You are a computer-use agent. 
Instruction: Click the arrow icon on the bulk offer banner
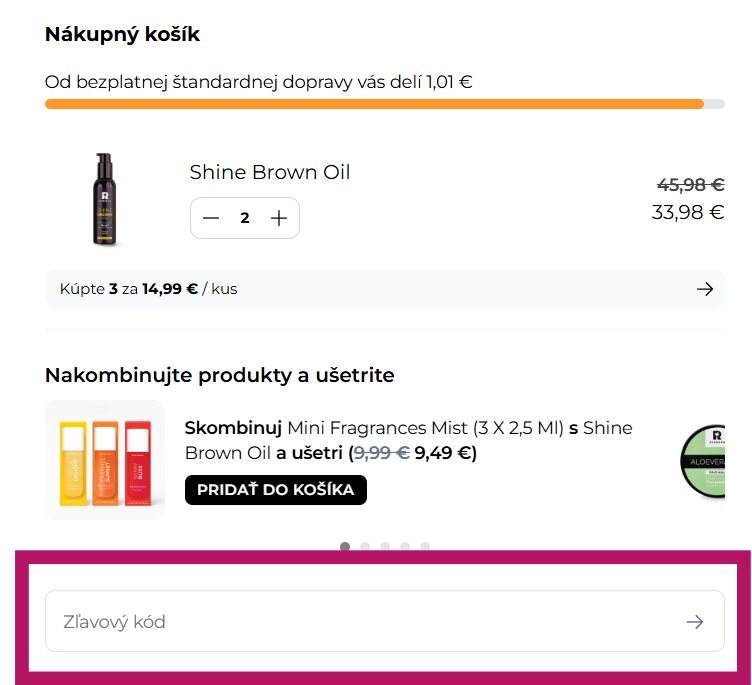(705, 289)
